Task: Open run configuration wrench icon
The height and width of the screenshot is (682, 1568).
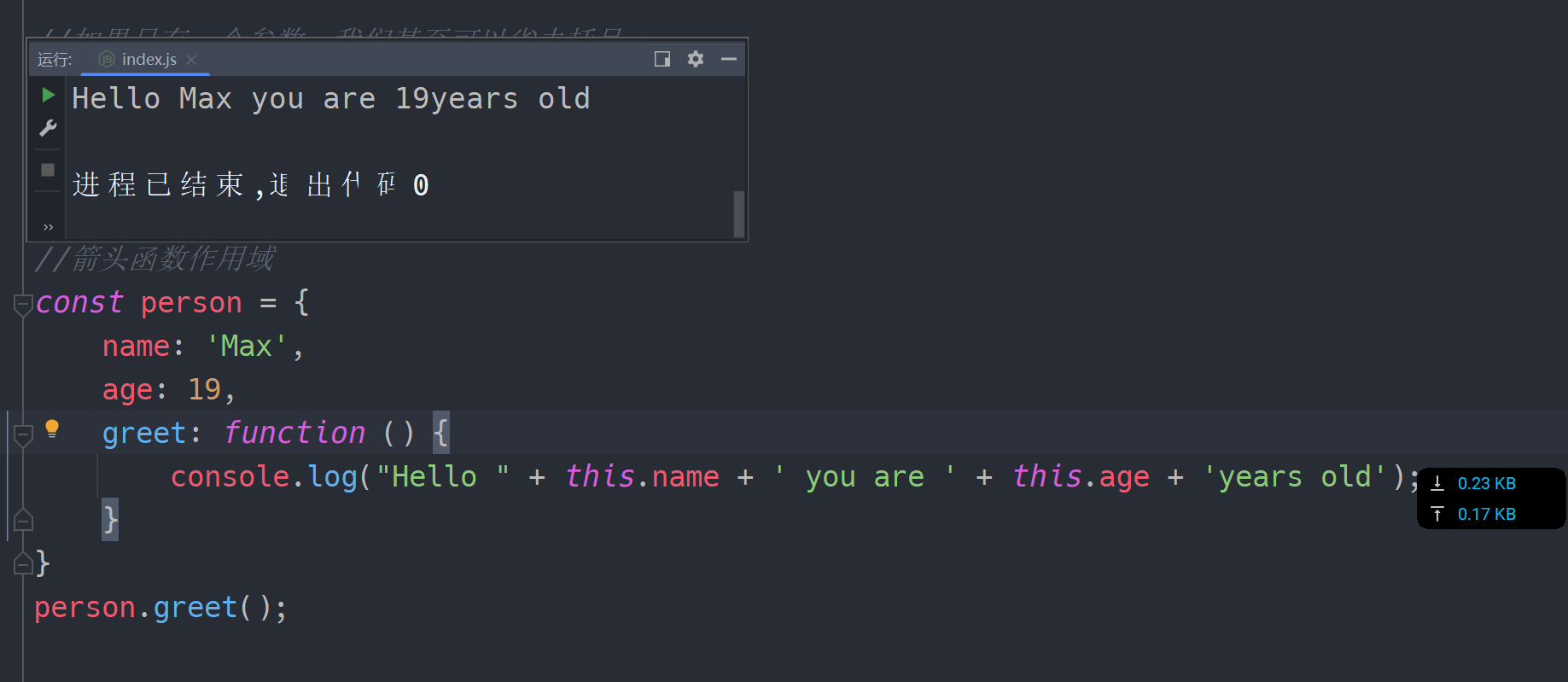Action: [48, 129]
